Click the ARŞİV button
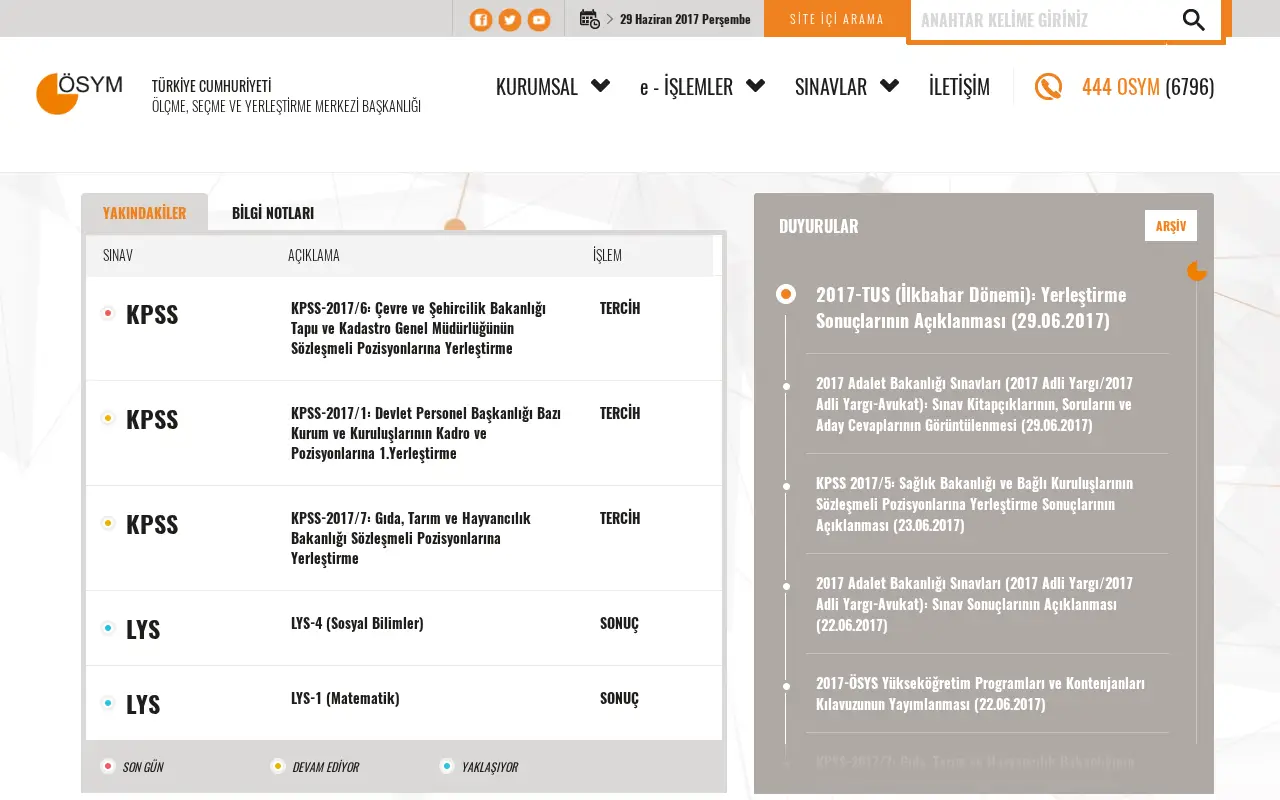1280x800 pixels. pyautogui.click(x=1171, y=226)
